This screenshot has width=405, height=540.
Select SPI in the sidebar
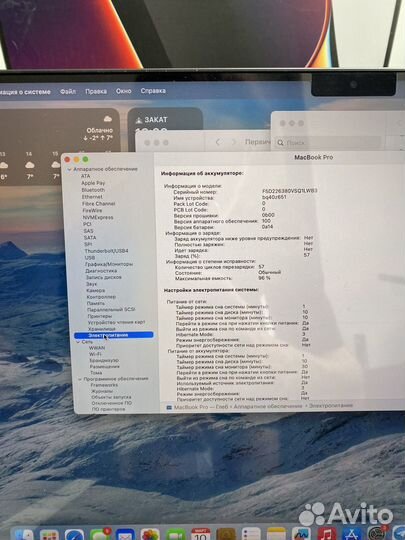click(88, 244)
